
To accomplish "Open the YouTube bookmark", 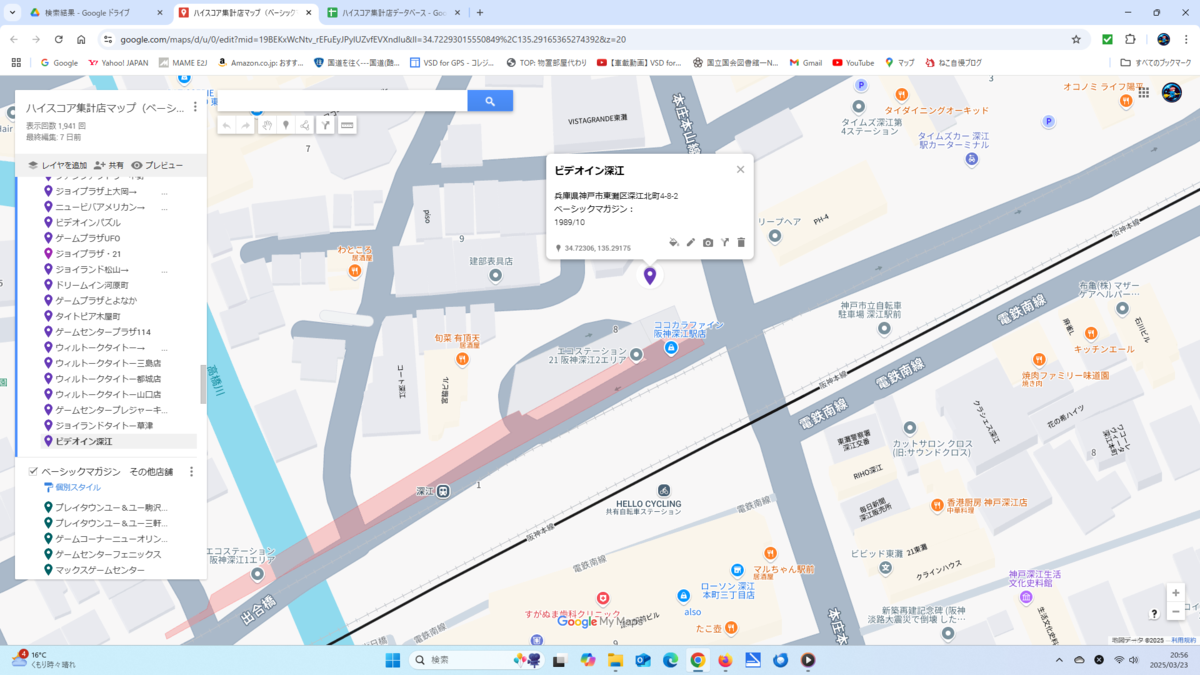I will click(853, 62).
